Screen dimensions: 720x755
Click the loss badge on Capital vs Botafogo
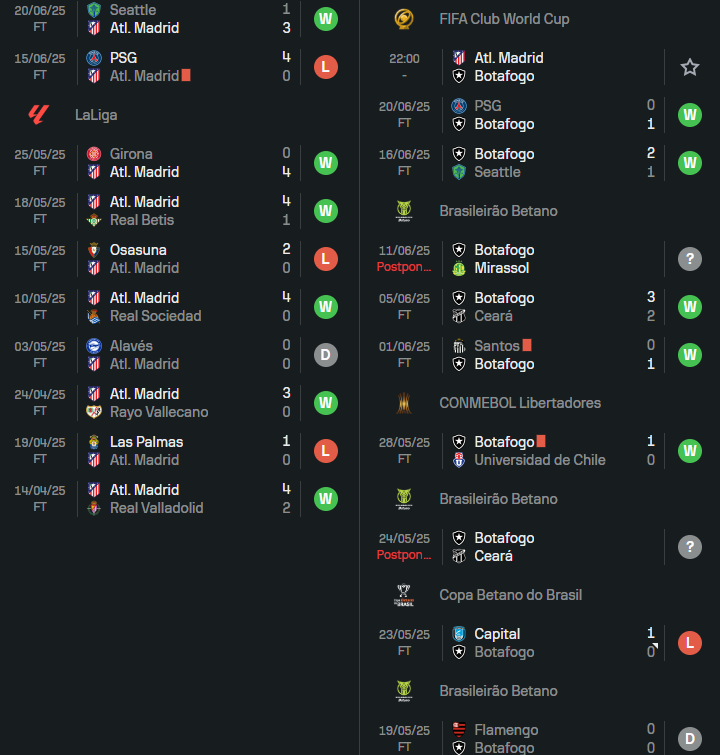(690, 643)
